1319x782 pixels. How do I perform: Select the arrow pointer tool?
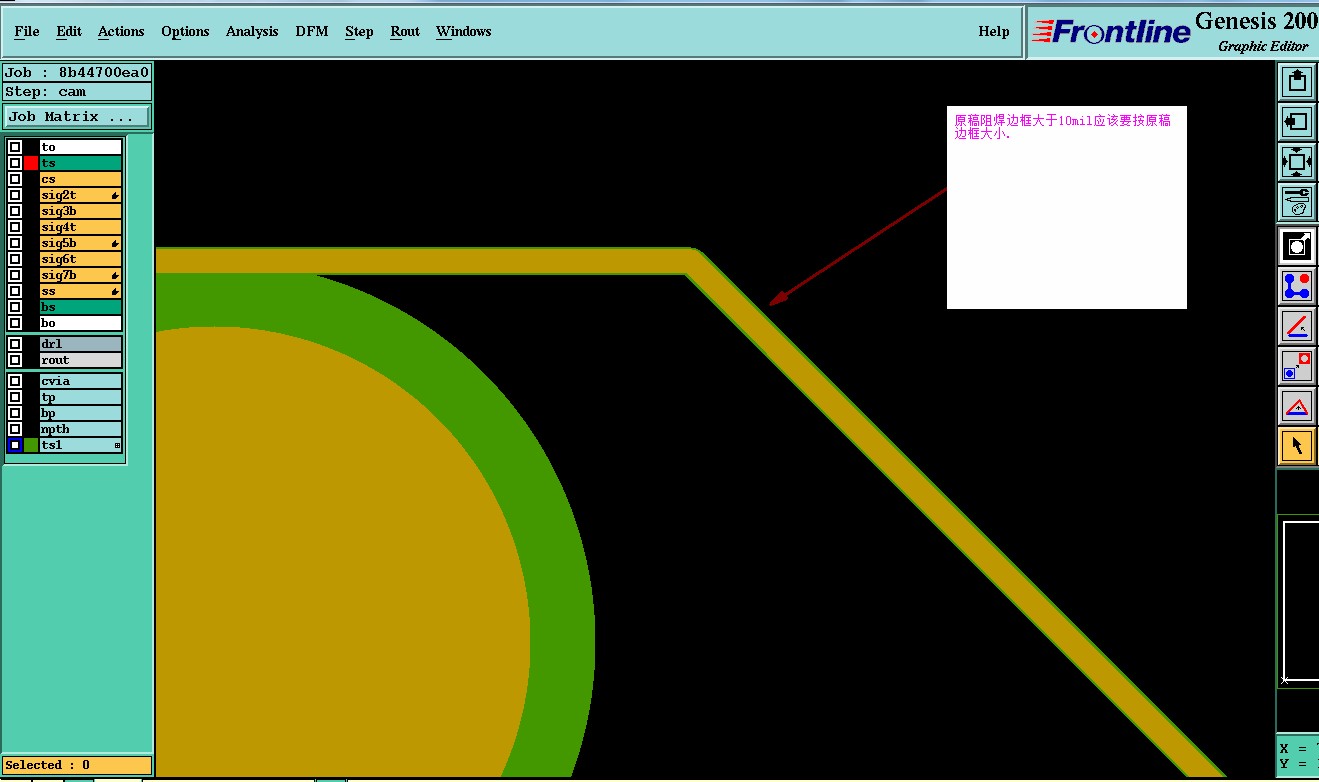click(x=1297, y=446)
